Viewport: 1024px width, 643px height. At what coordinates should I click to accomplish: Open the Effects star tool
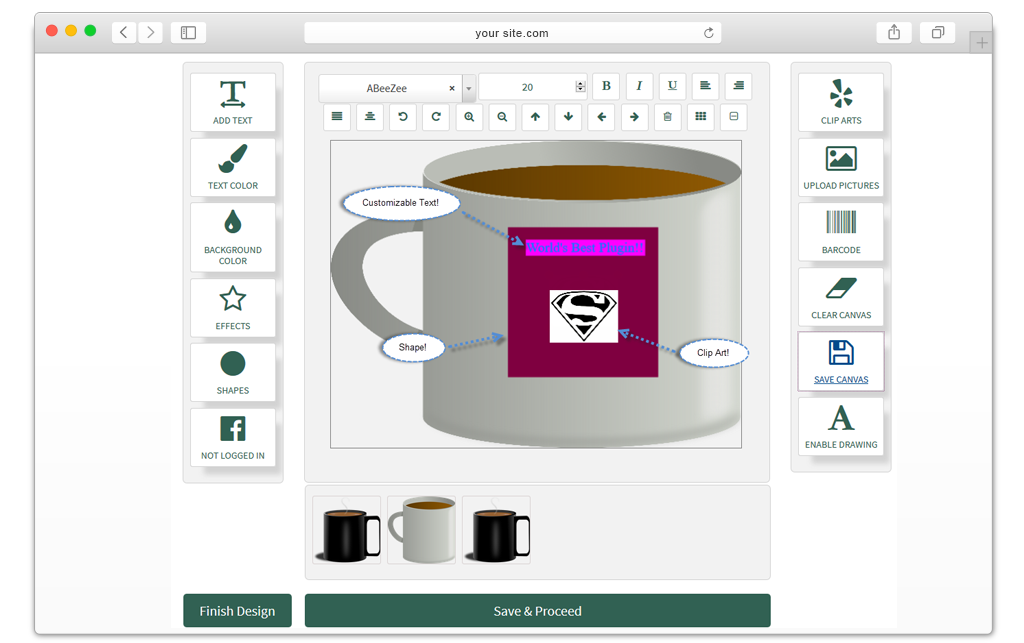pyautogui.click(x=232, y=307)
